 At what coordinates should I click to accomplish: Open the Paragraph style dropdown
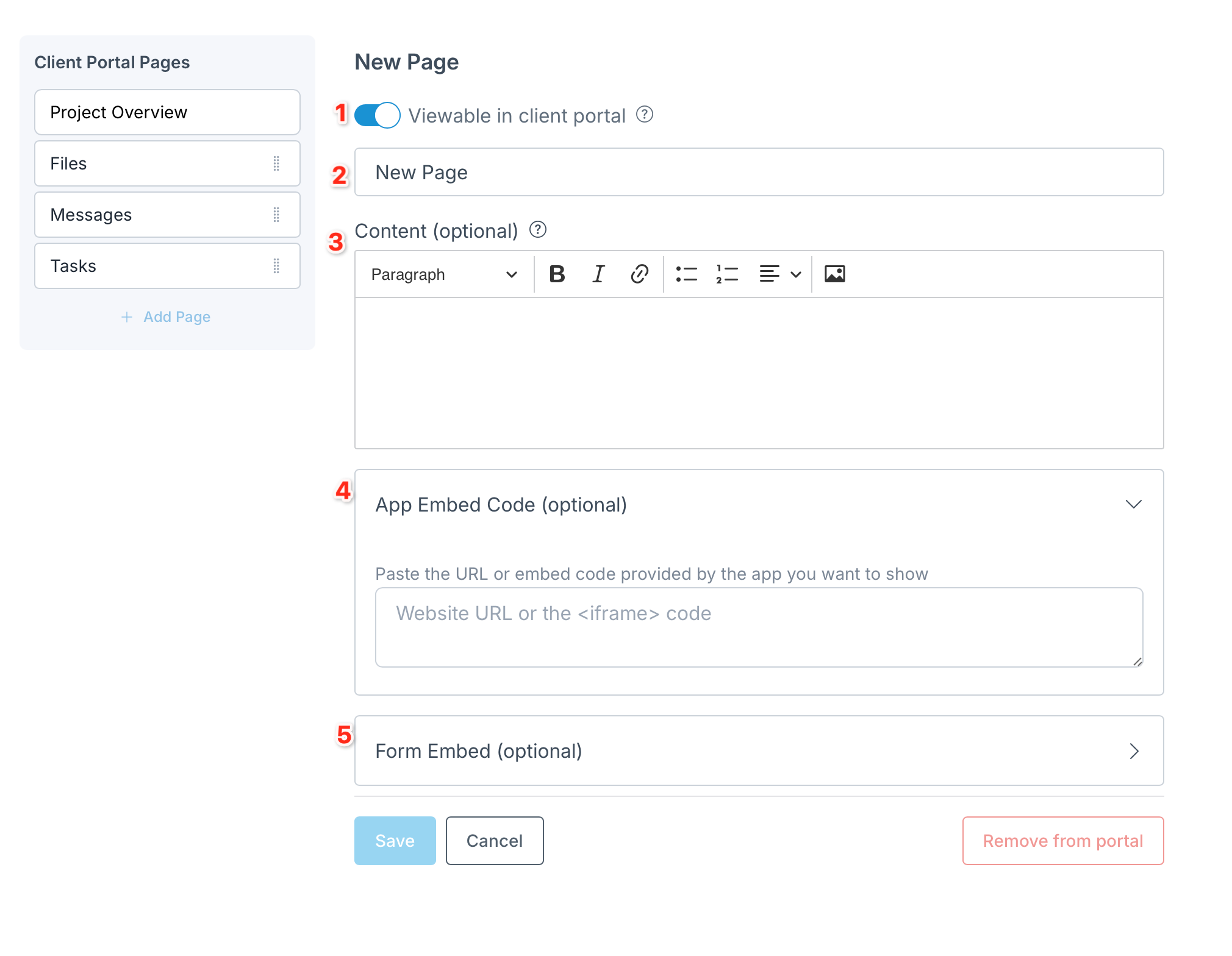coord(444,274)
